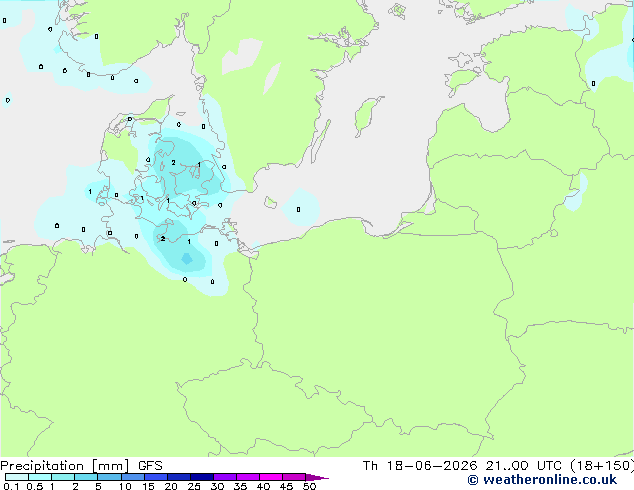The height and width of the screenshot is (490, 634).
Task: Pick the 15–20 mm legend color swatch
Action: (155, 477)
